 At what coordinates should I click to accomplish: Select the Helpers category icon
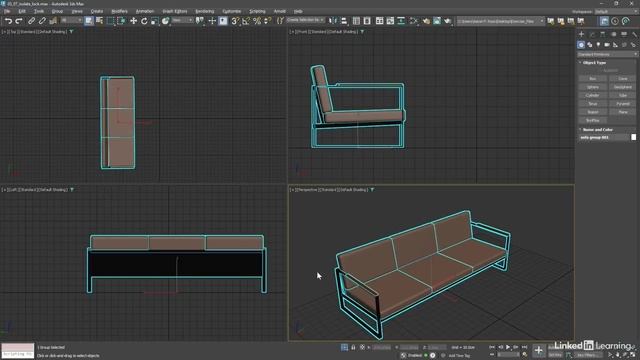(x=616, y=45)
